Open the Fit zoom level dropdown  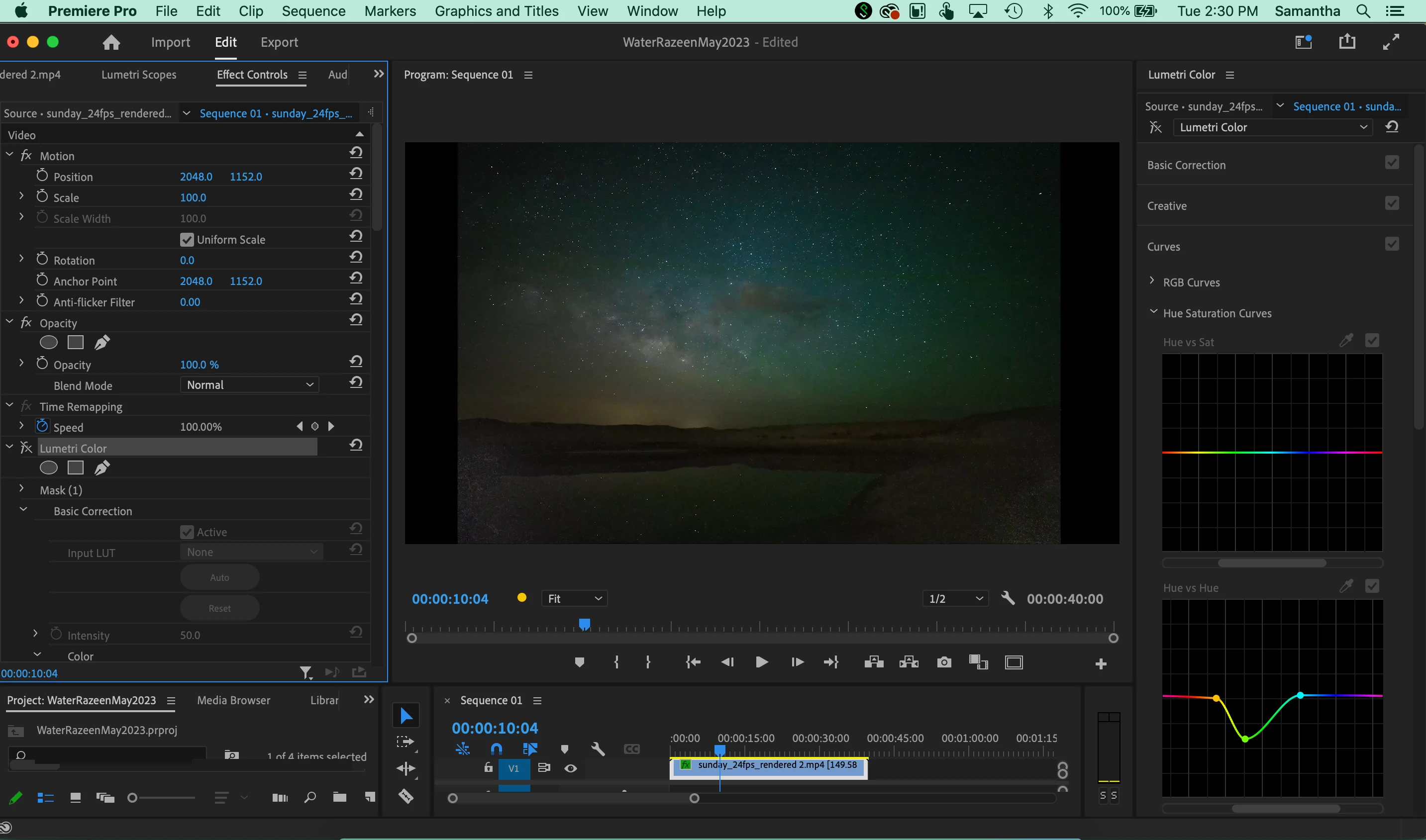(x=574, y=598)
